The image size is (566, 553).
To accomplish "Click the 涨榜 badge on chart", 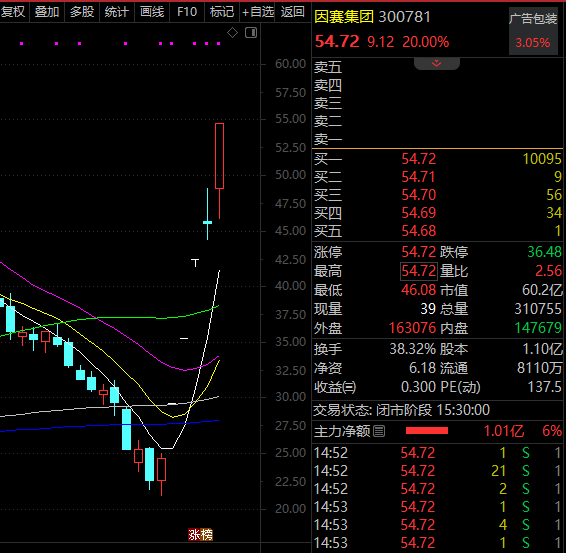I will click(x=200, y=535).
